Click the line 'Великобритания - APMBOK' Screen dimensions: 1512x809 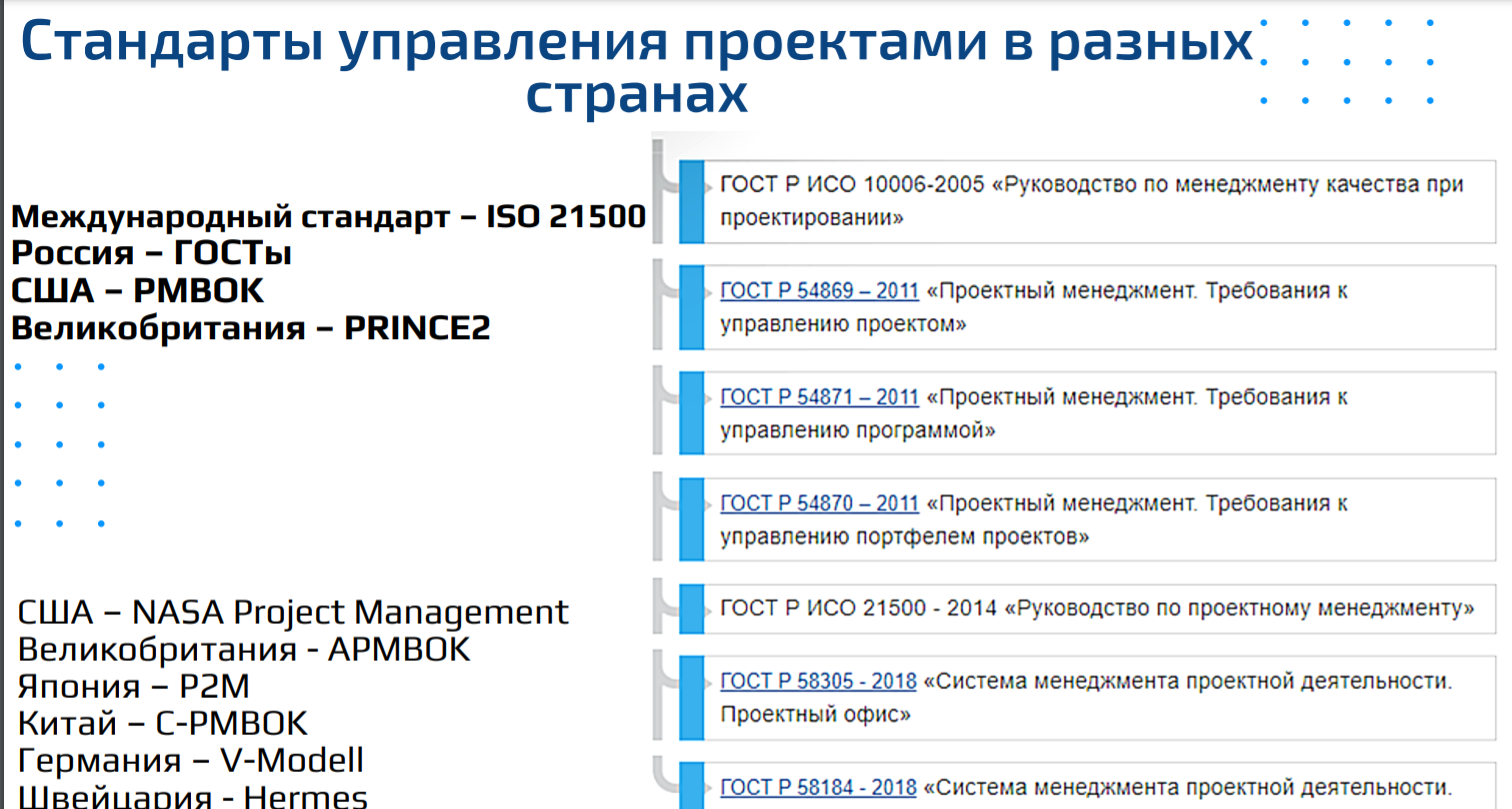[x=244, y=649]
